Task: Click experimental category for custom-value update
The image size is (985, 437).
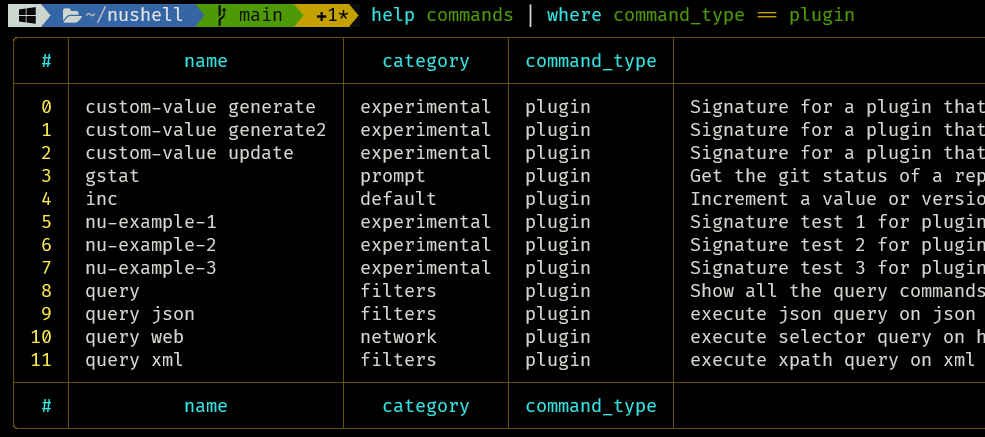Action: point(425,153)
